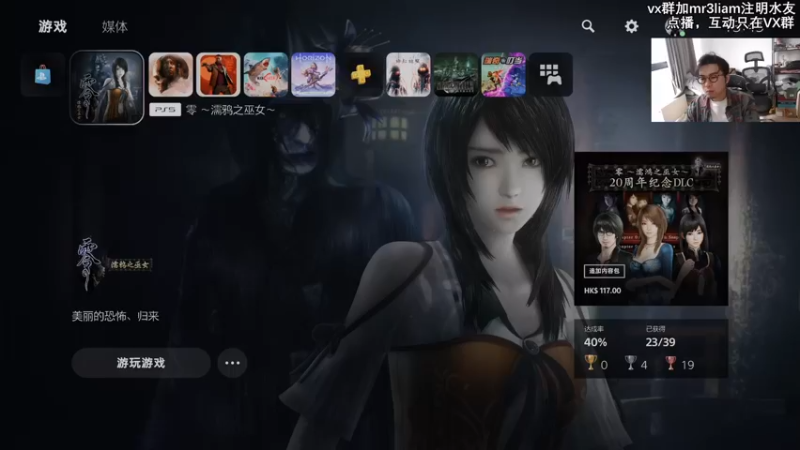Screen dimensions: 800x450
Task: Switch to the 游戏 tab
Action: (x=53, y=27)
